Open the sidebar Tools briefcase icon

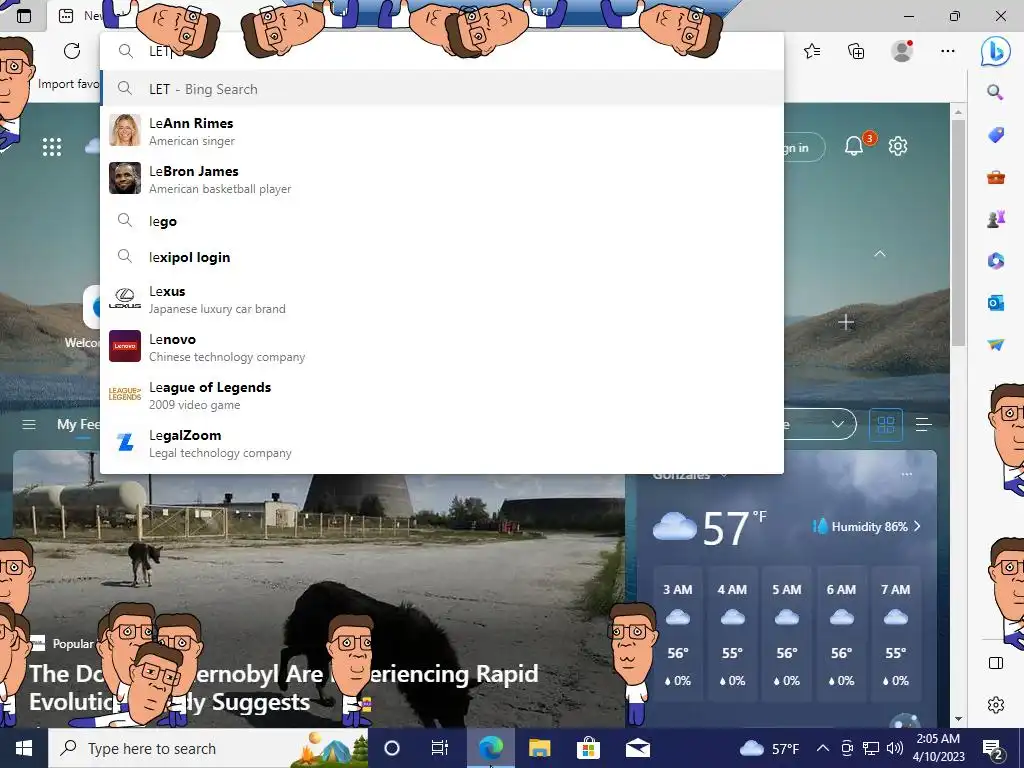point(995,177)
